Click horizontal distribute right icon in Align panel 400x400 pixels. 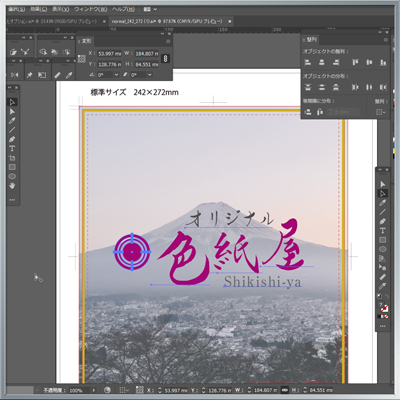383,87
